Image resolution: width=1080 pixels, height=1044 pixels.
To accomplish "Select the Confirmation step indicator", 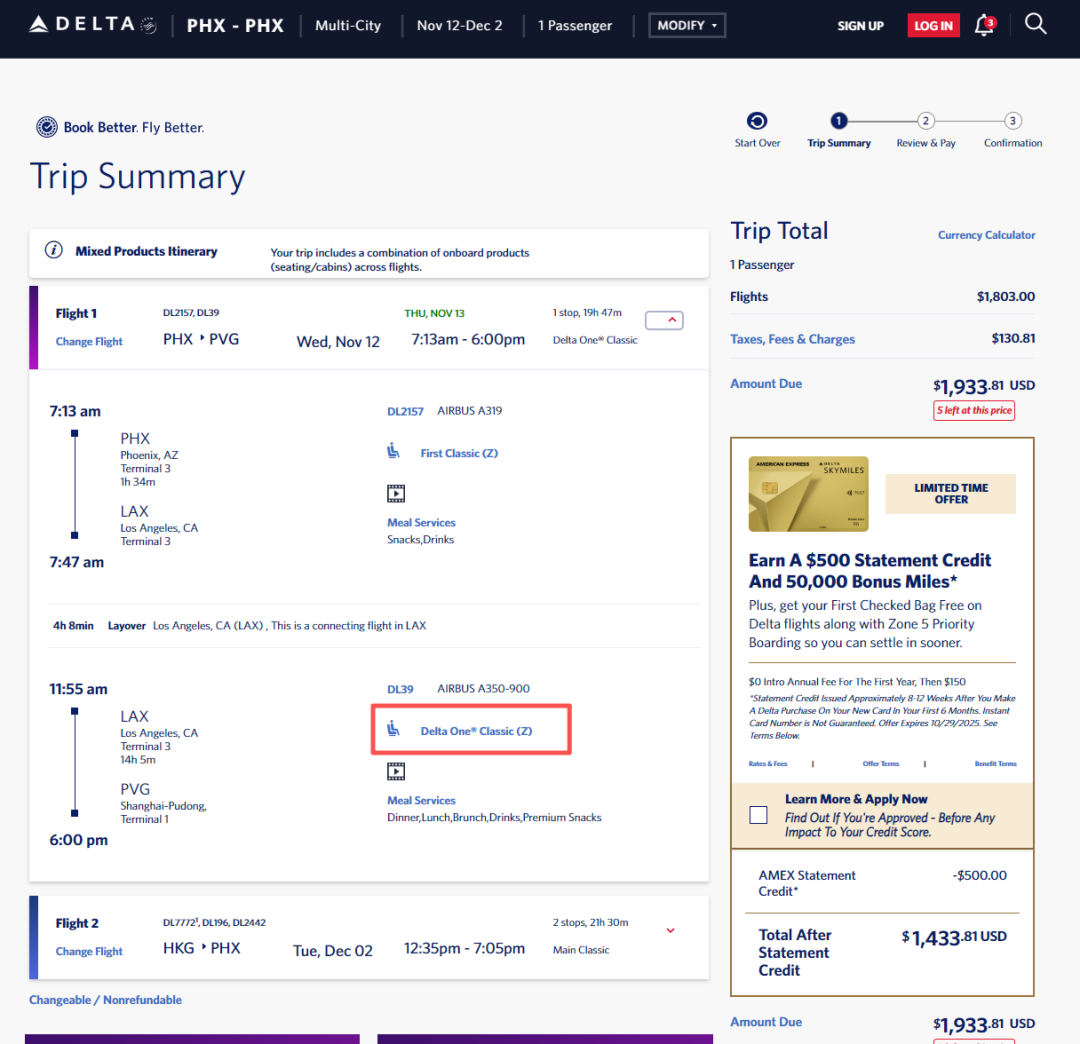I will tap(1013, 122).
